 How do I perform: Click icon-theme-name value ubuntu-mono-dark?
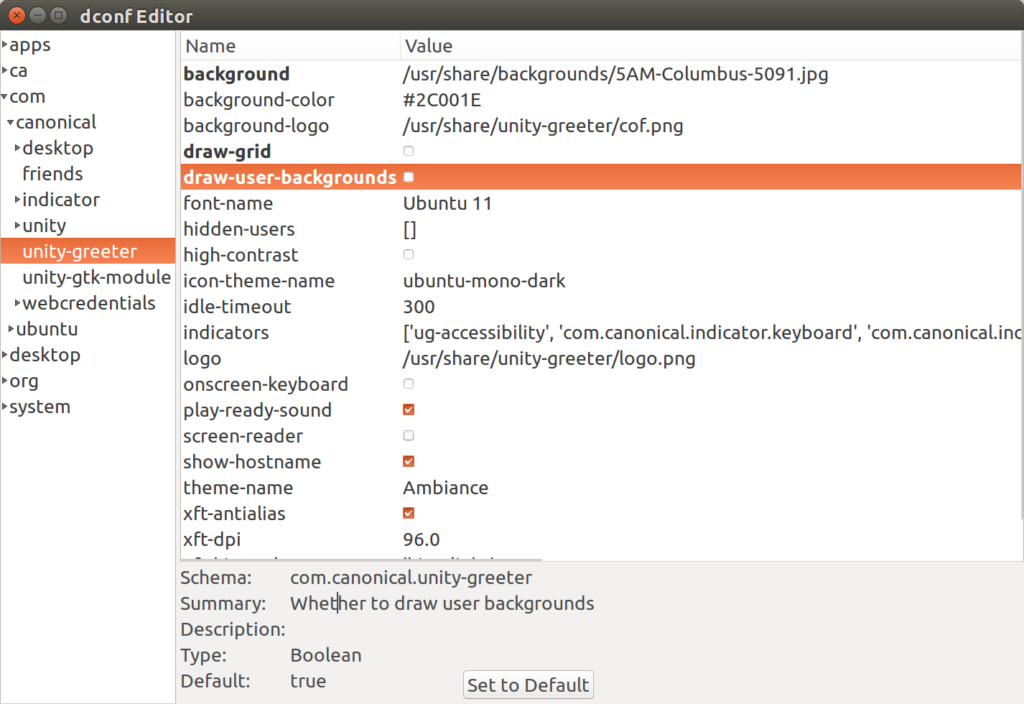484,281
